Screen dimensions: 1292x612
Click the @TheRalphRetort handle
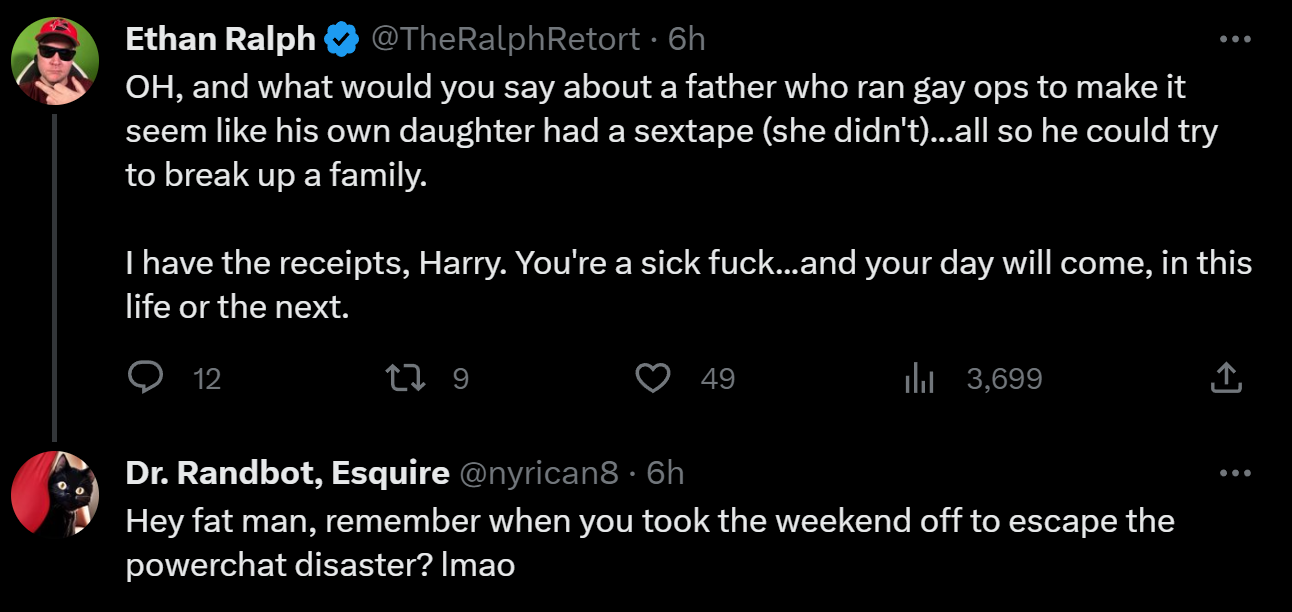(x=505, y=39)
